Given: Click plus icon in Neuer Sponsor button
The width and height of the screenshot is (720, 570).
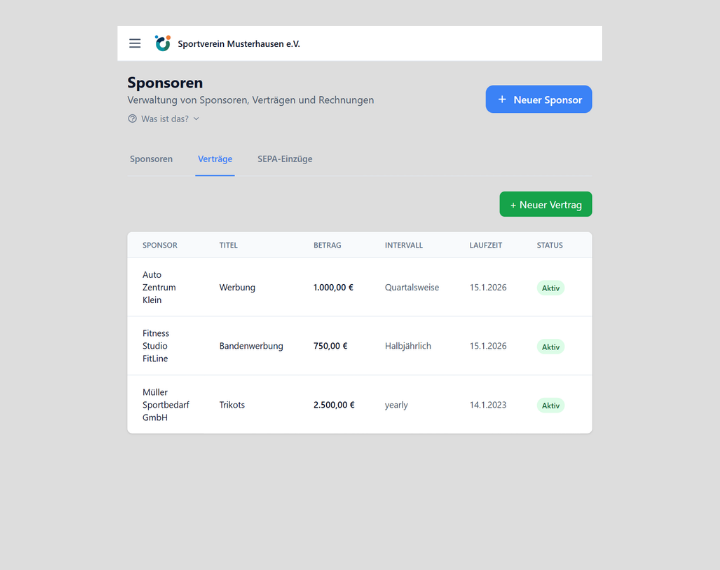Looking at the screenshot, I should pos(502,100).
